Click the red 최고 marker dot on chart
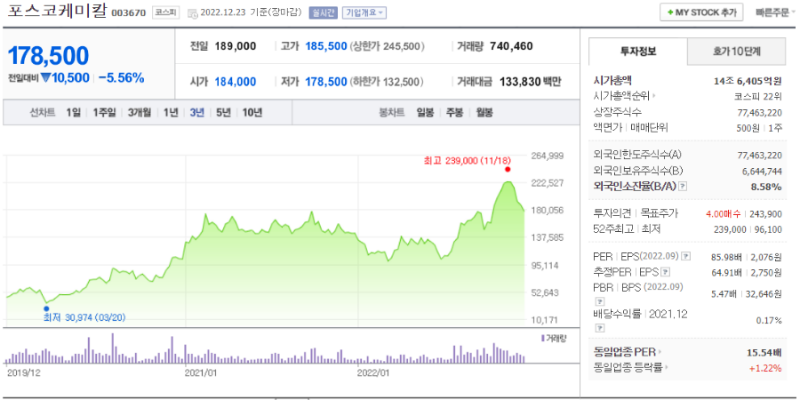800x400 pixels. pos(507,169)
